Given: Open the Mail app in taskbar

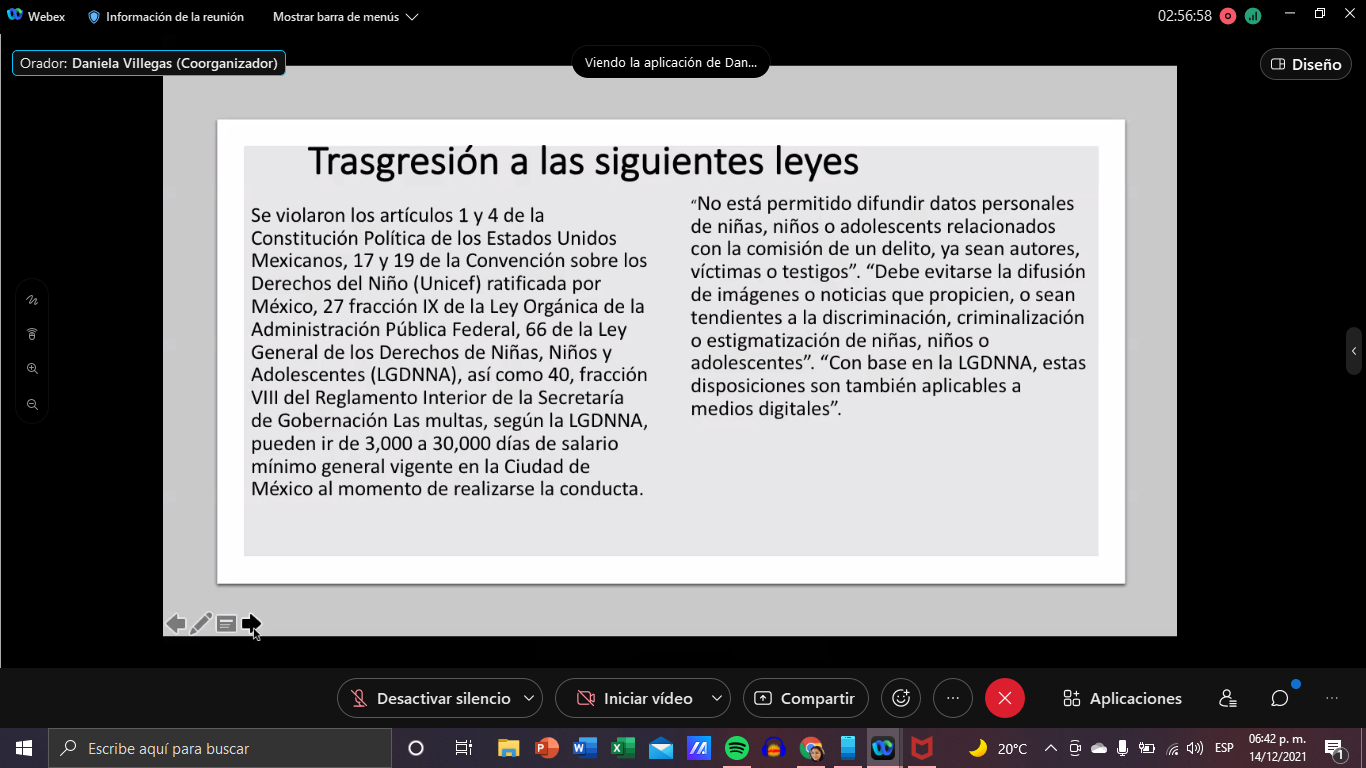Looking at the screenshot, I should click(661, 748).
